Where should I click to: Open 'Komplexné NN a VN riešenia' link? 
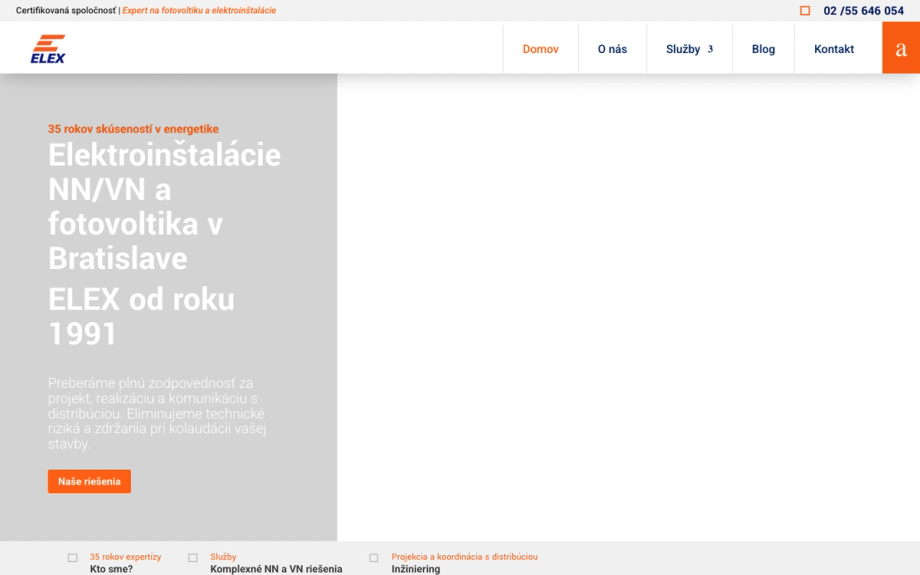(x=276, y=569)
